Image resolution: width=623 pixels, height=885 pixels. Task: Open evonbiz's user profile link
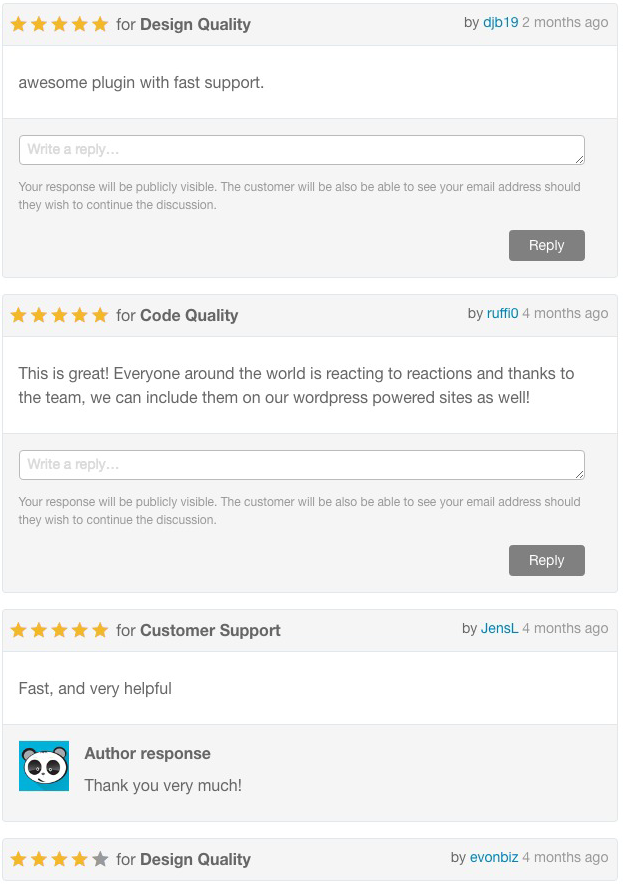[x=494, y=857]
